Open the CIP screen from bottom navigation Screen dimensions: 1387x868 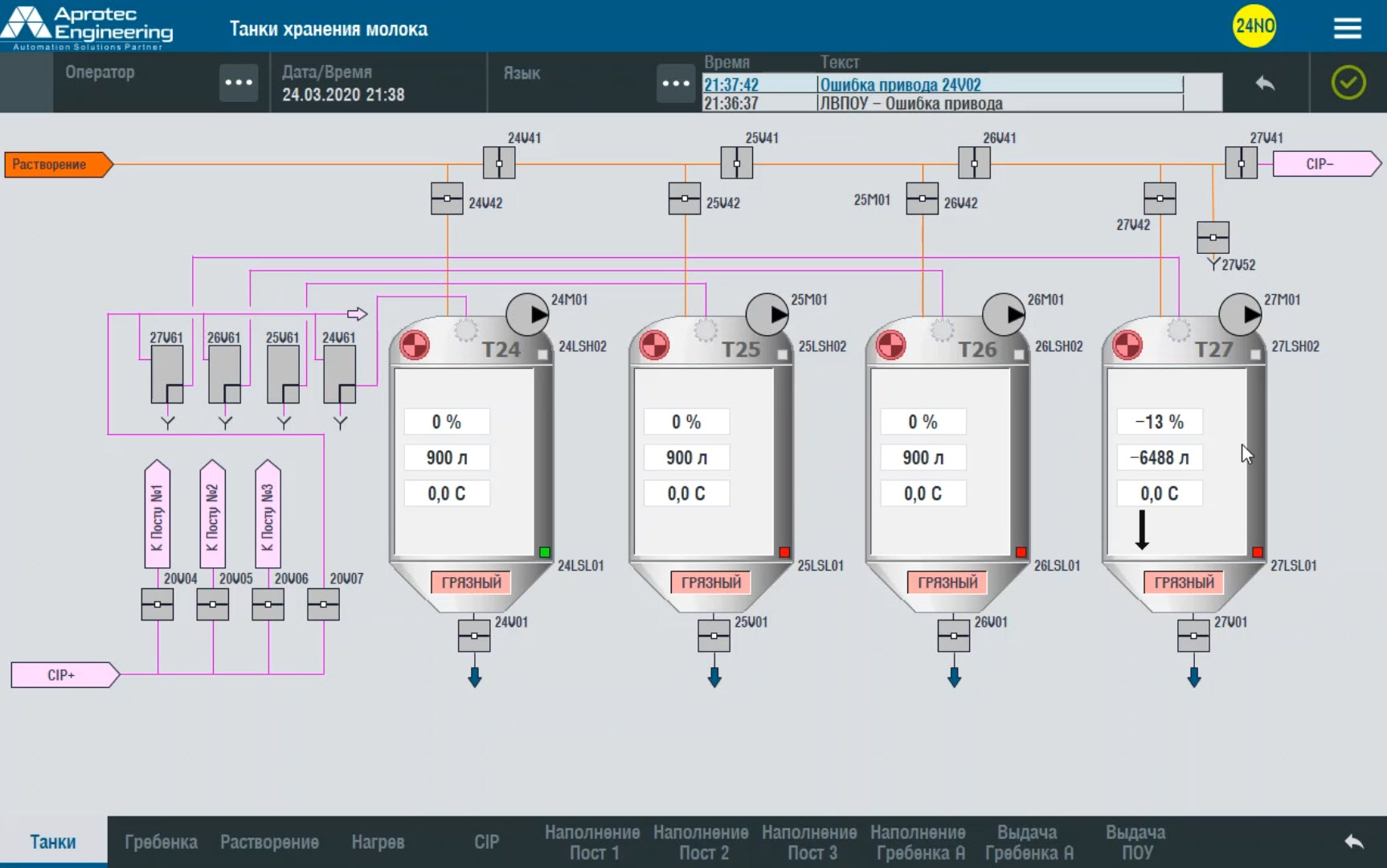(x=487, y=841)
